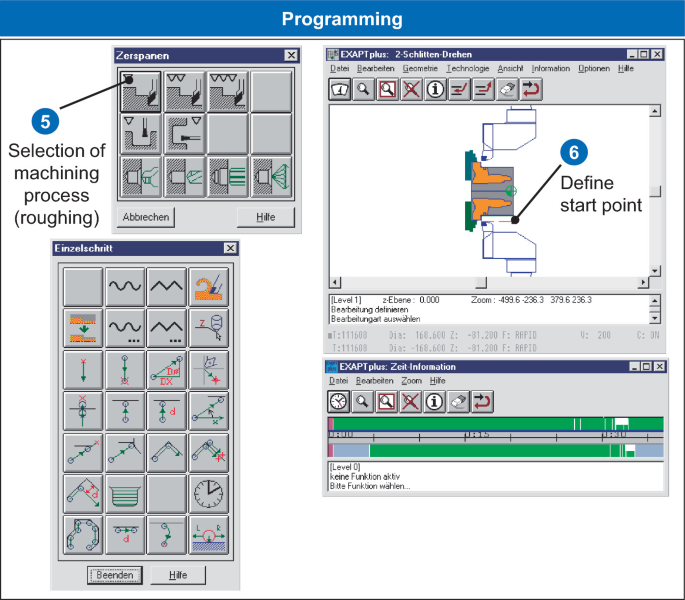Open the Technologie menu
The width and height of the screenshot is (685, 600).
coord(467,69)
